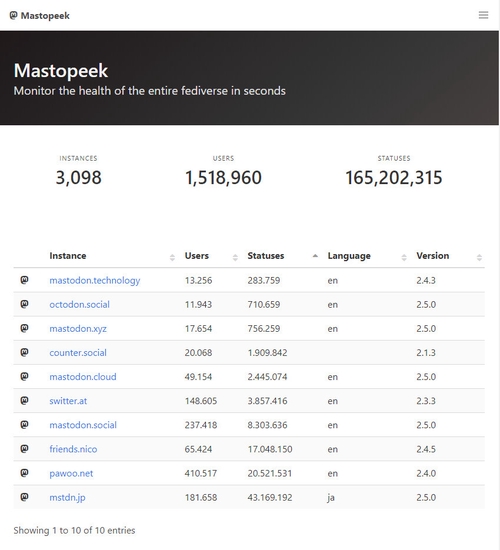The height and width of the screenshot is (550, 500).
Task: Click the Mastodon icon beside counter.social
Action: [24, 352]
